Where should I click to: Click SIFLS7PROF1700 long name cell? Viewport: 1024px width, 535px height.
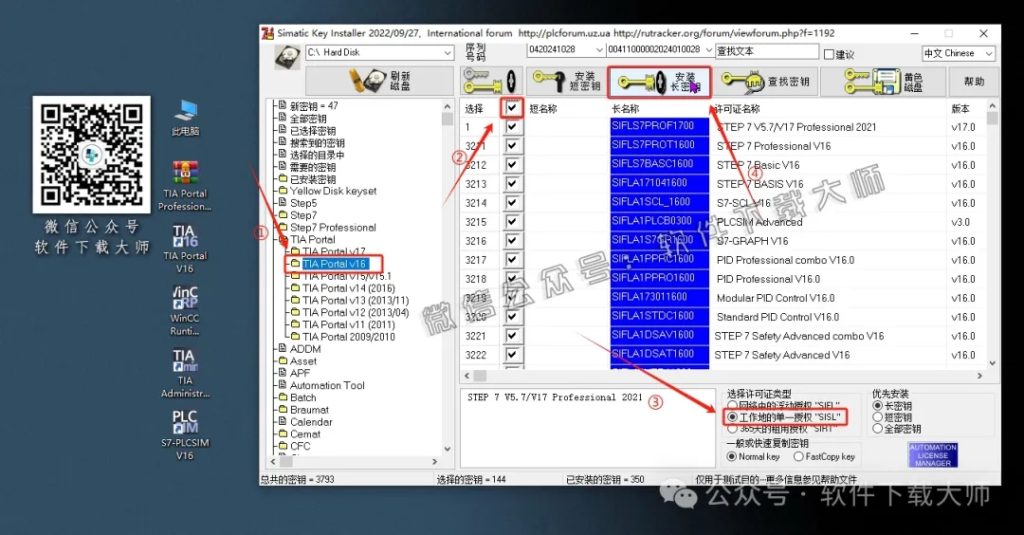[659, 125]
